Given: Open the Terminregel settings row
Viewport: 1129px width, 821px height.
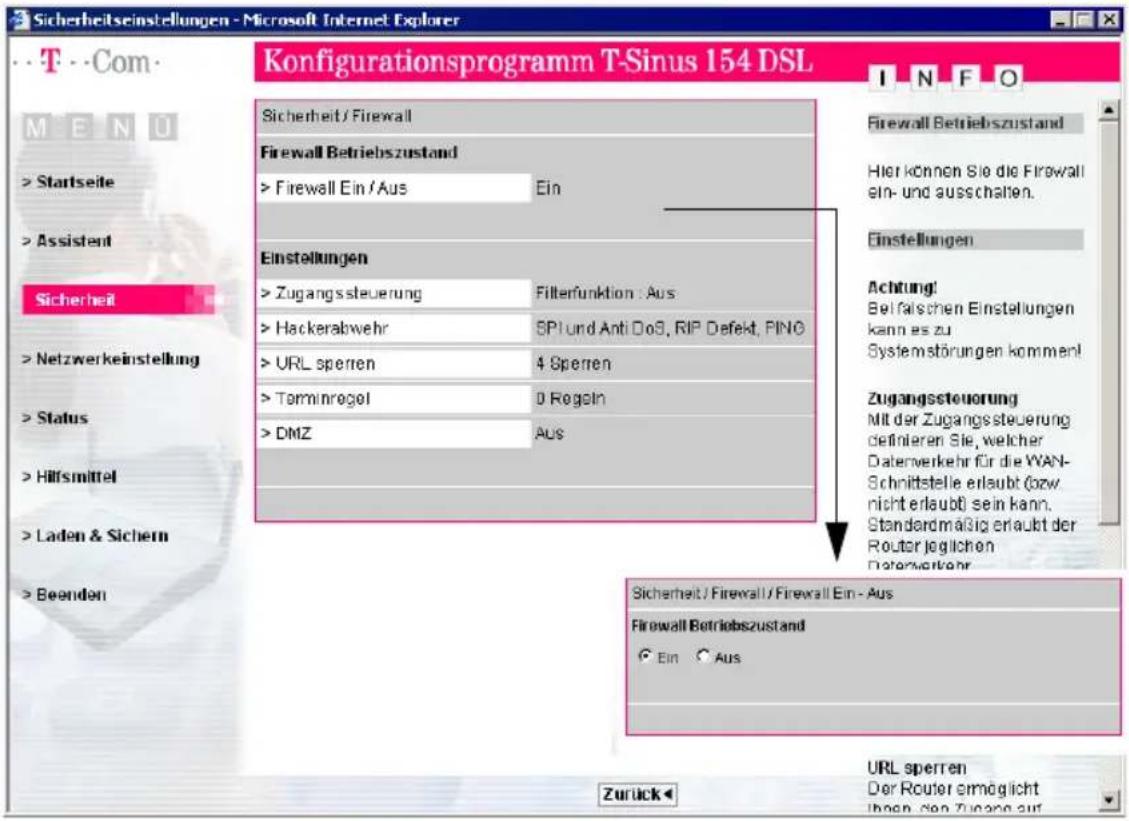Looking at the screenshot, I should coord(394,398).
